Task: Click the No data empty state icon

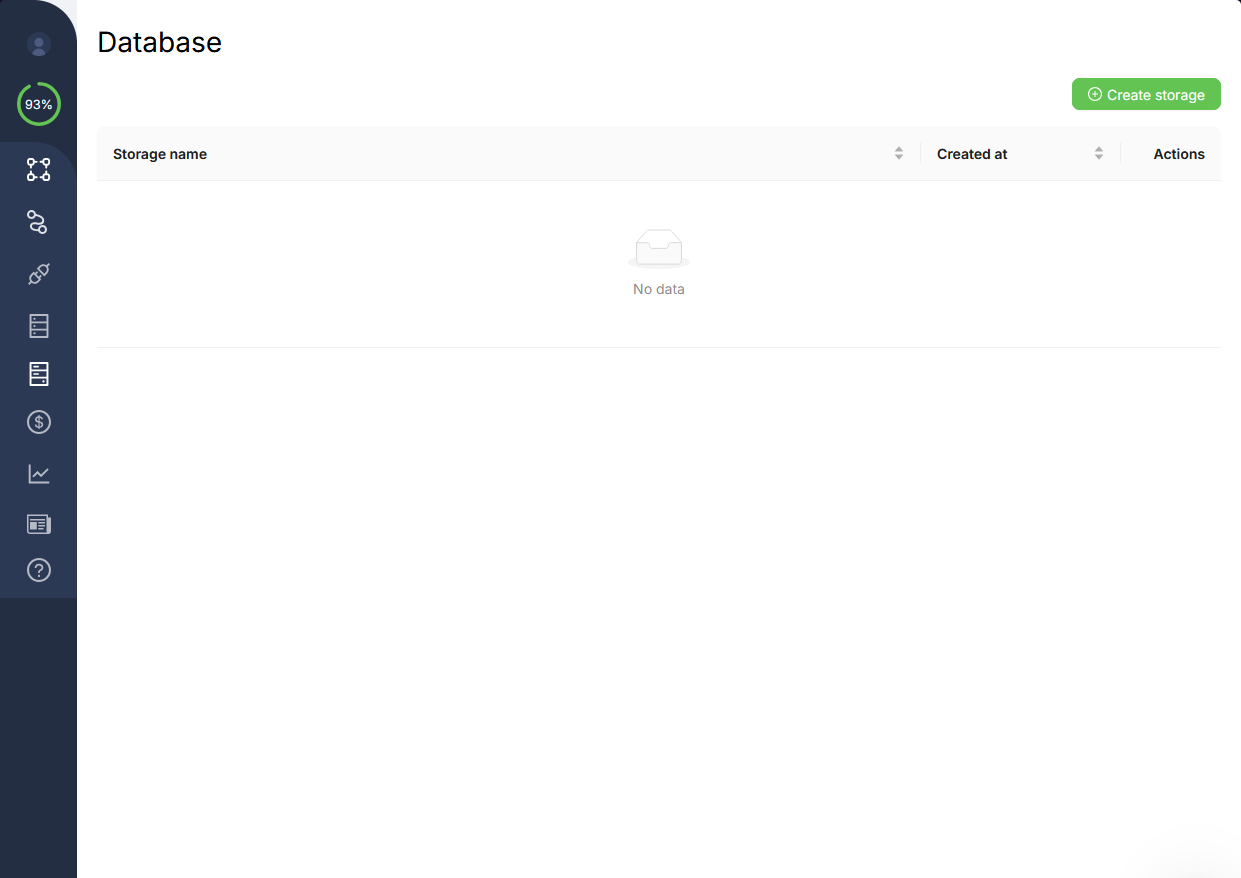Action: 658,248
